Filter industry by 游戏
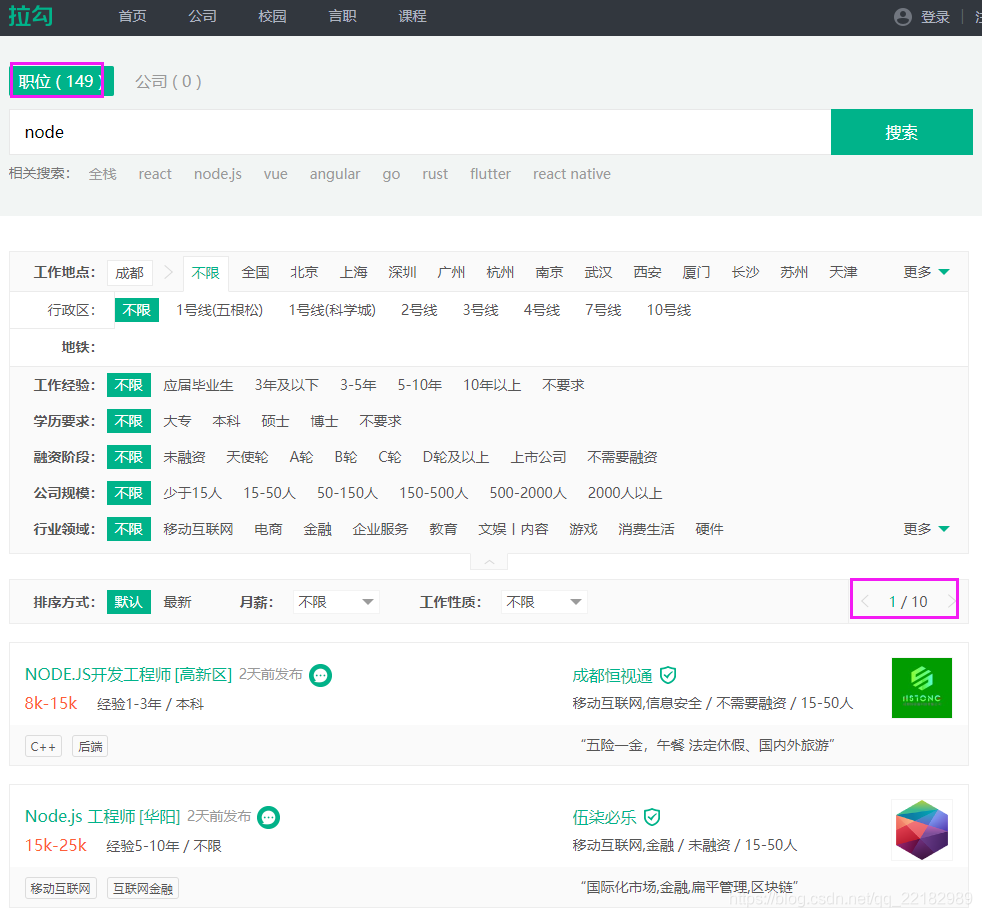The height and width of the screenshot is (917, 982). (583, 529)
